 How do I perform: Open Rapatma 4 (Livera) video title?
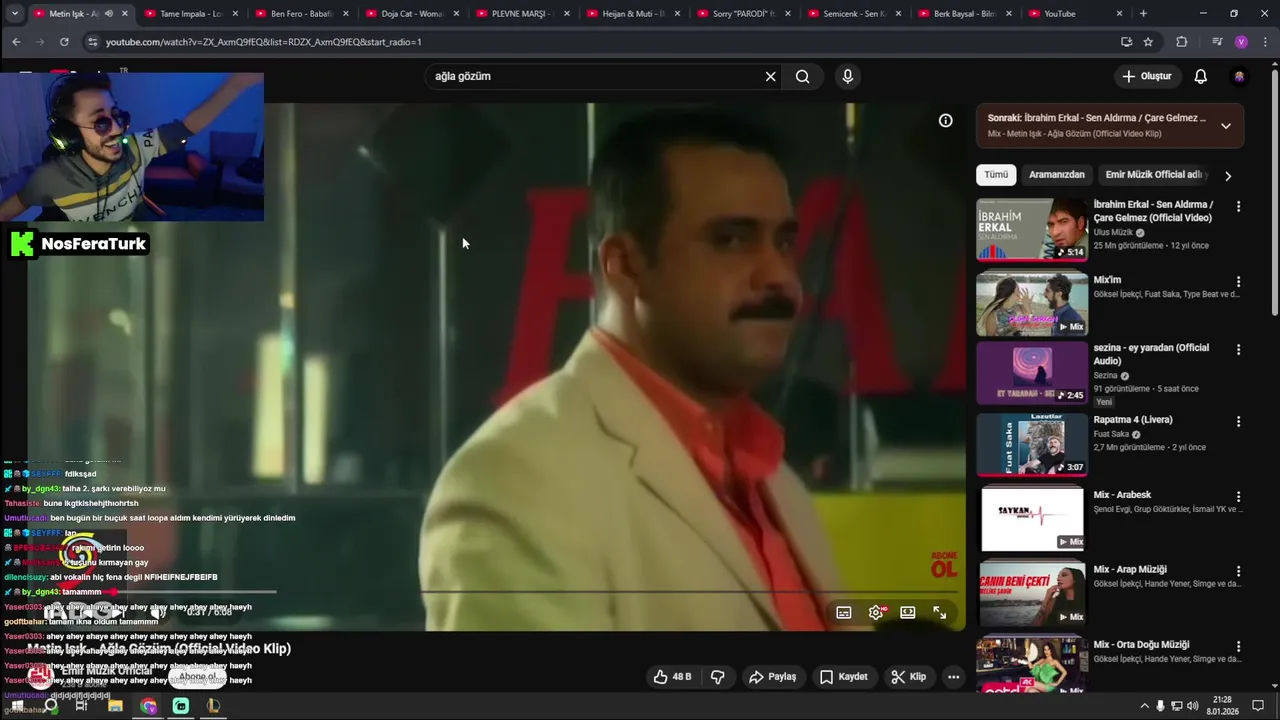pyautogui.click(x=1133, y=420)
